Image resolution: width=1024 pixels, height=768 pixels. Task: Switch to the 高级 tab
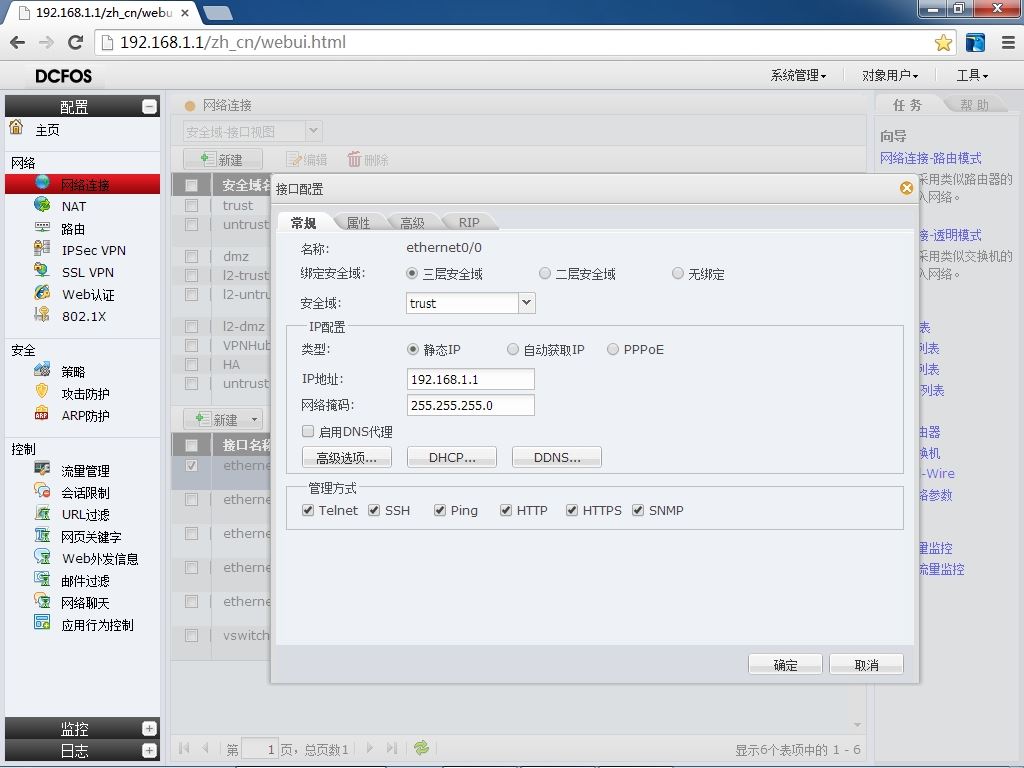pos(412,223)
